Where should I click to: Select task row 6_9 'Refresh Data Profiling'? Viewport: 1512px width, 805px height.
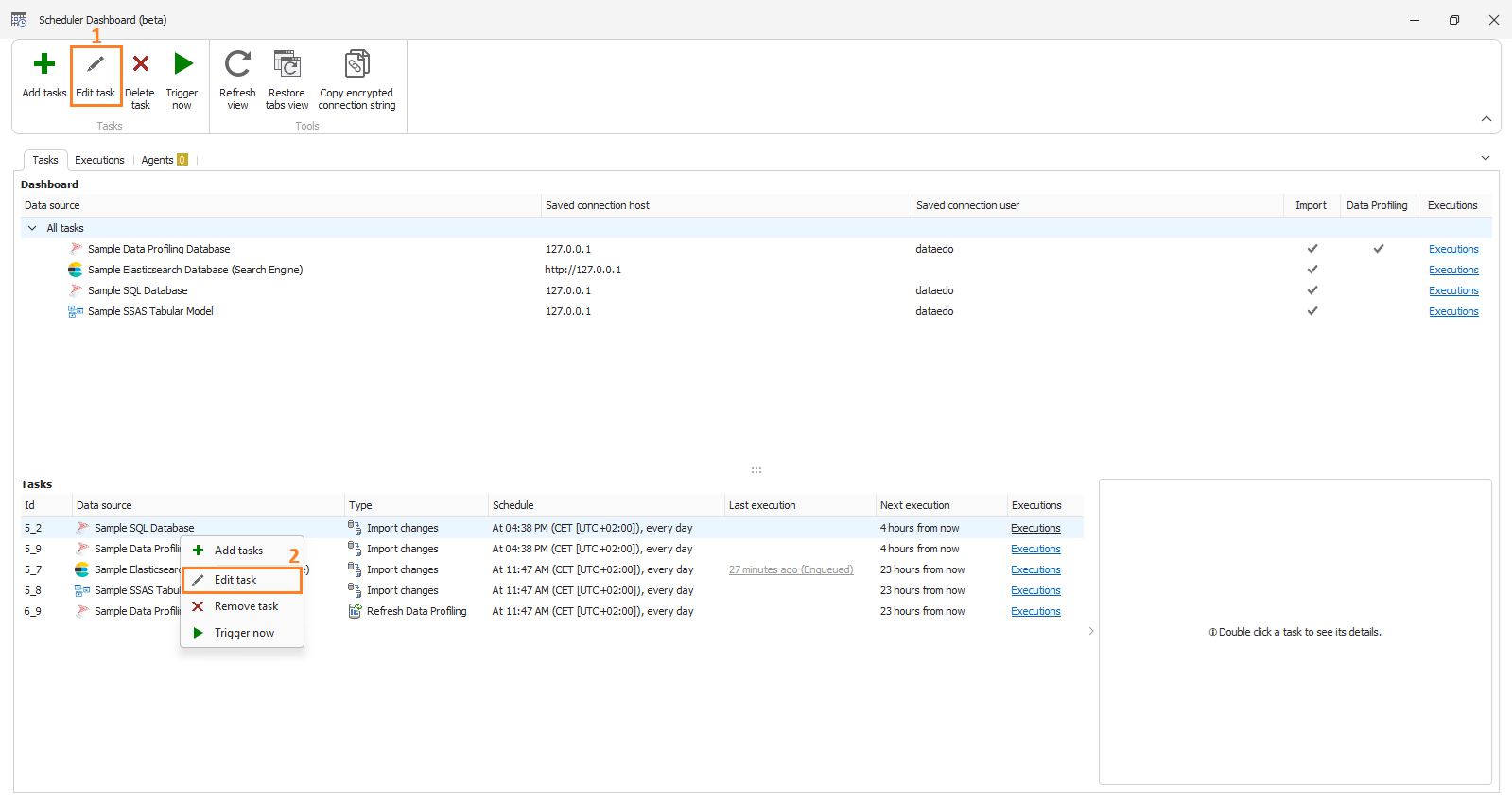pyautogui.click(x=552, y=611)
